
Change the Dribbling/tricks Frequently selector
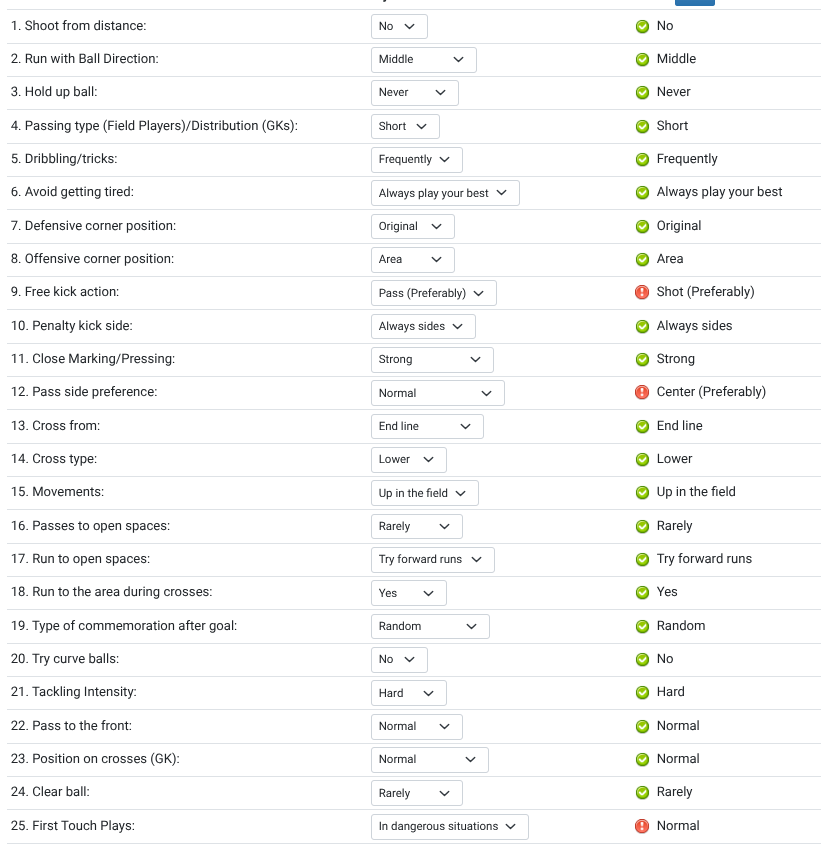pos(416,160)
